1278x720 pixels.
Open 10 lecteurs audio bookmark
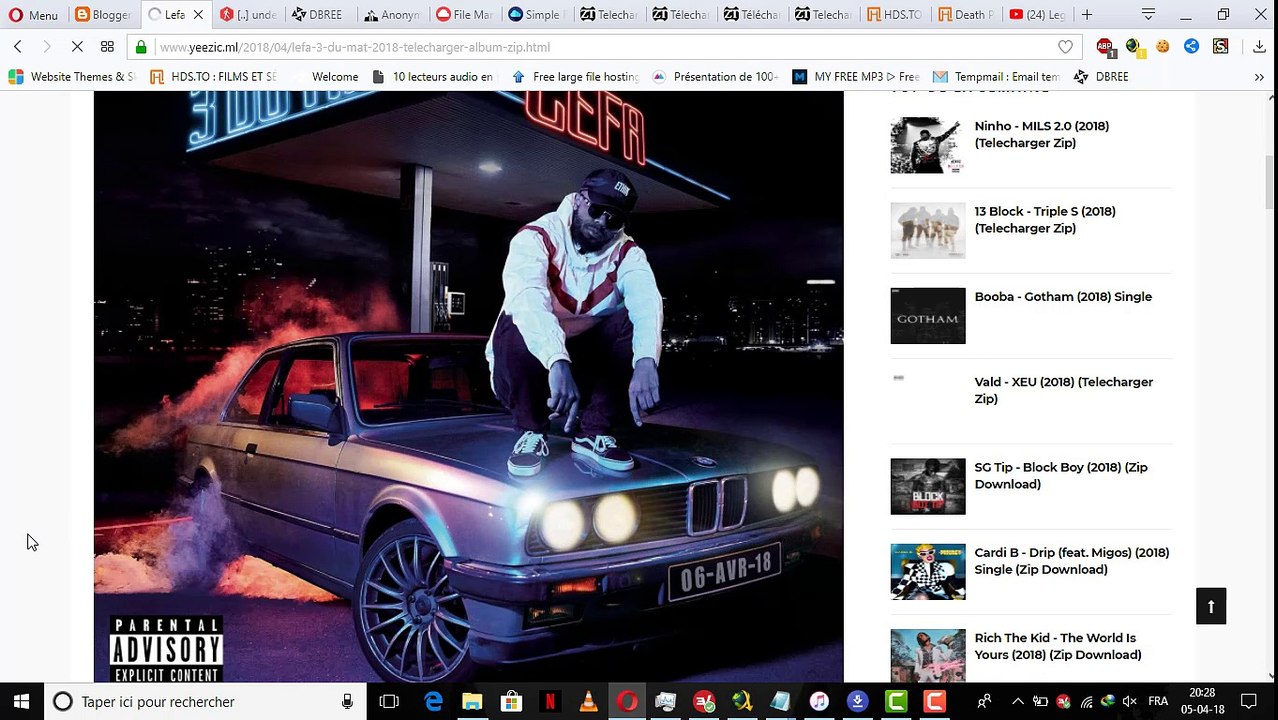[x=432, y=76]
